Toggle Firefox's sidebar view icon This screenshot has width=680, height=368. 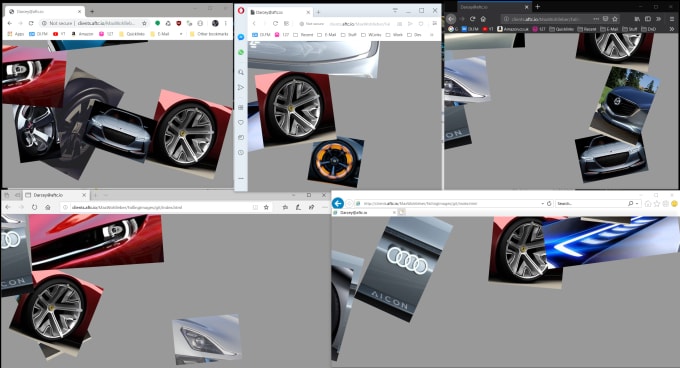pos(648,19)
